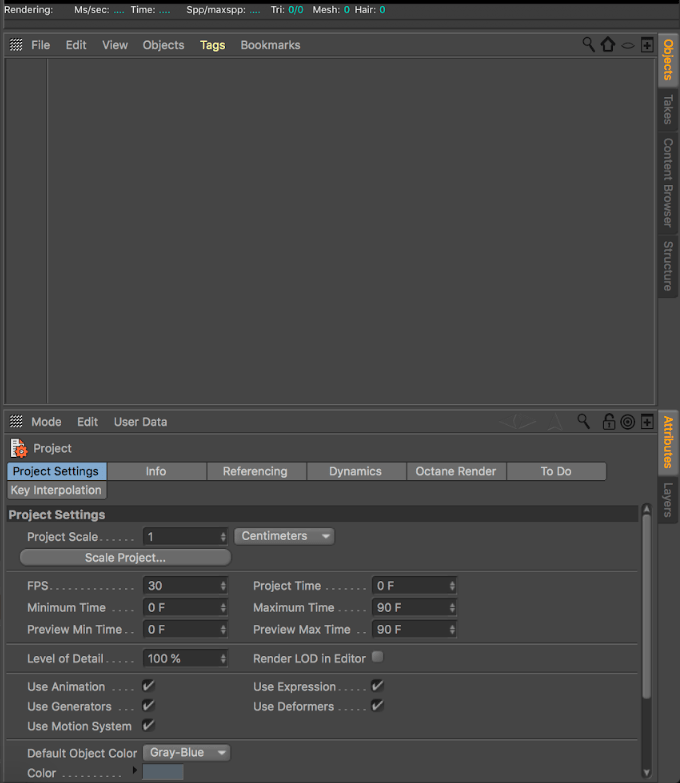Click the eye icon in Object Manager
Image resolution: width=680 pixels, height=783 pixels.
pyautogui.click(x=627, y=45)
